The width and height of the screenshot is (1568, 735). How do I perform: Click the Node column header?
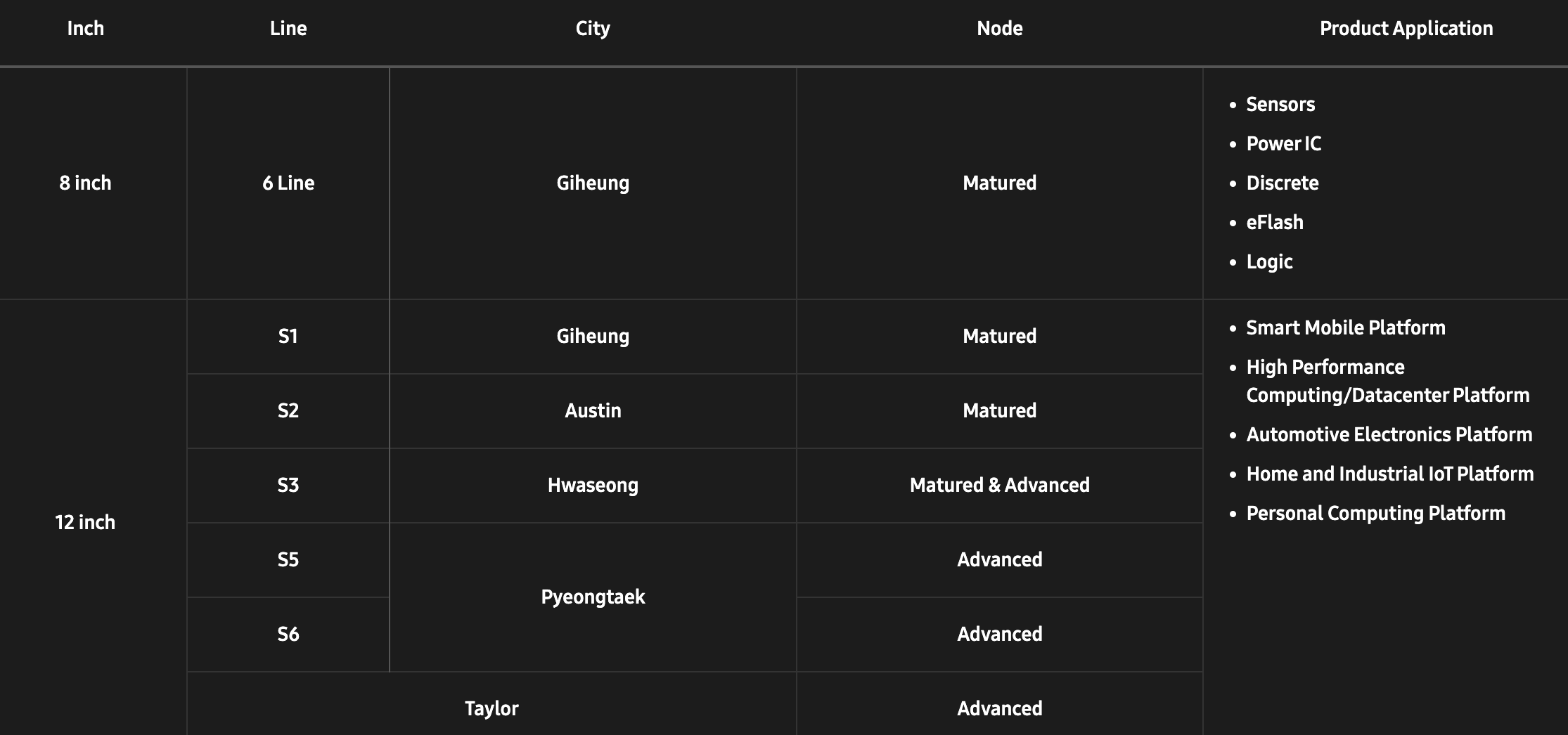[x=999, y=29]
